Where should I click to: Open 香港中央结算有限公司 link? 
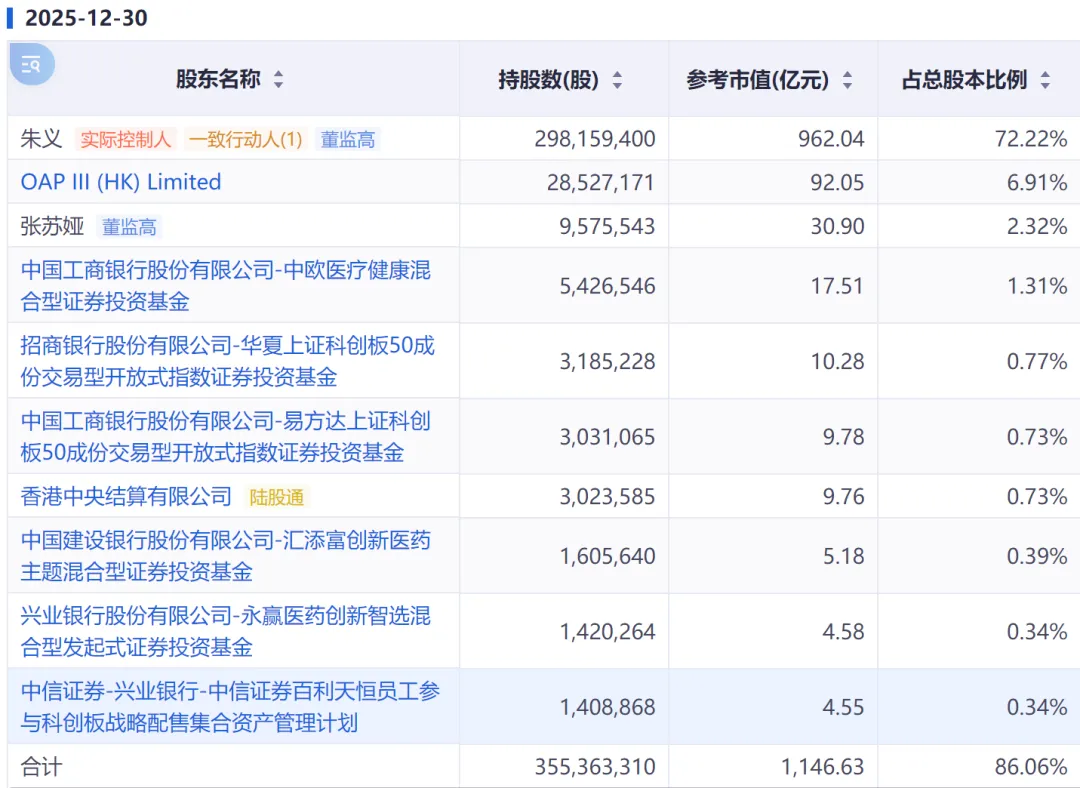[126, 496]
